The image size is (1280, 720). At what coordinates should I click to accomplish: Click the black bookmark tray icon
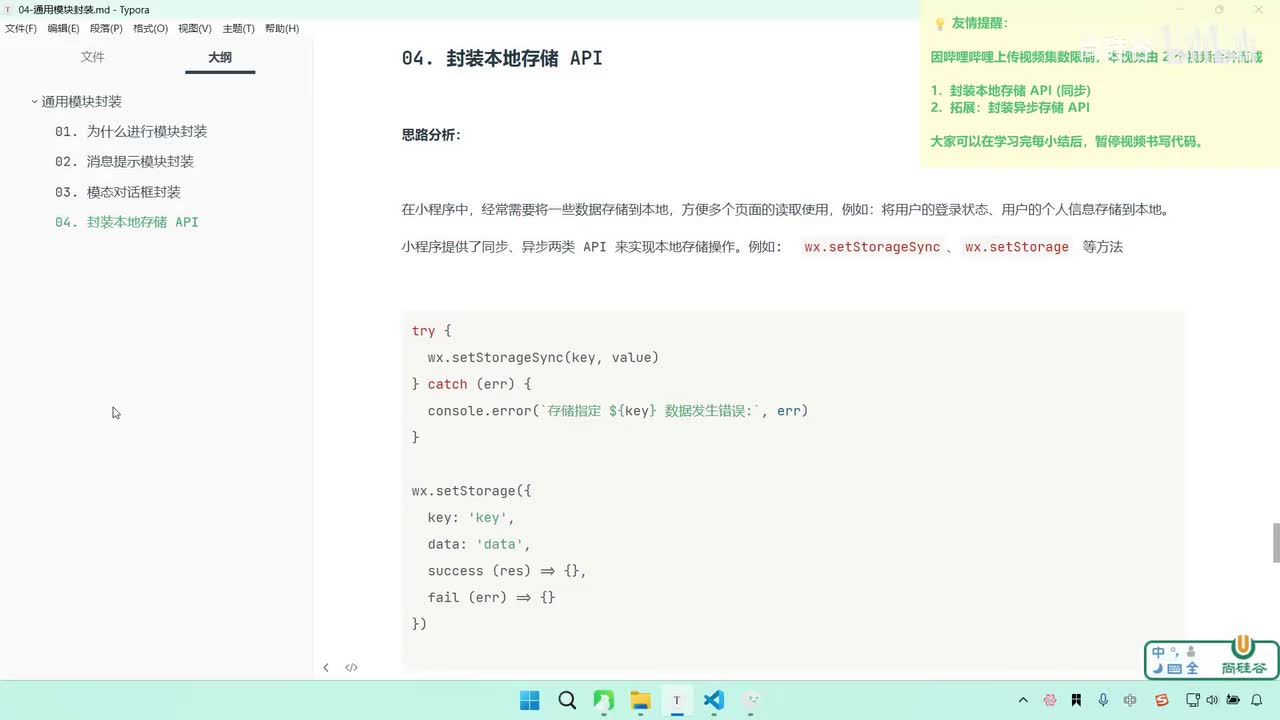pyautogui.click(x=1076, y=700)
